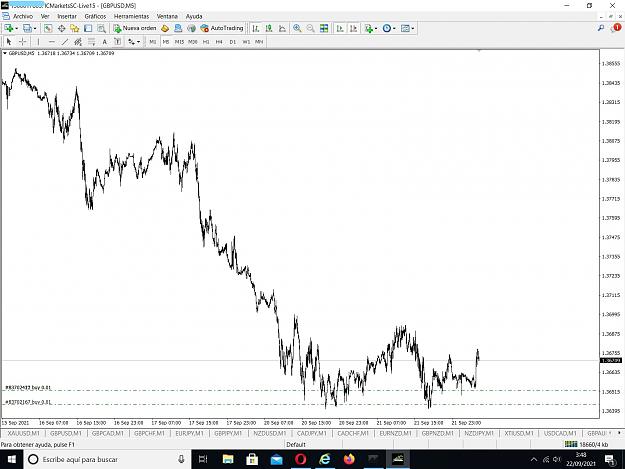Select the text label tool
The width and height of the screenshot is (625, 469).
tap(118, 41)
